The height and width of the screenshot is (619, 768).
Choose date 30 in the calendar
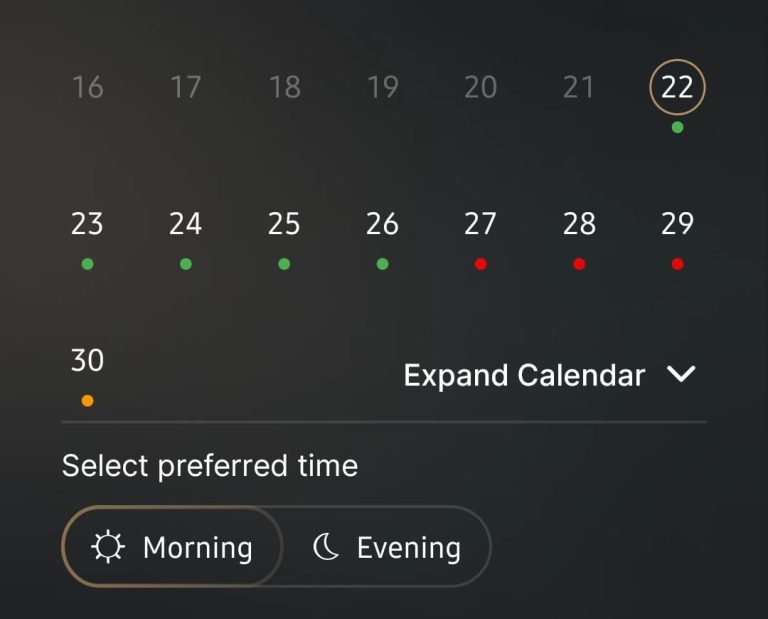[x=87, y=360]
